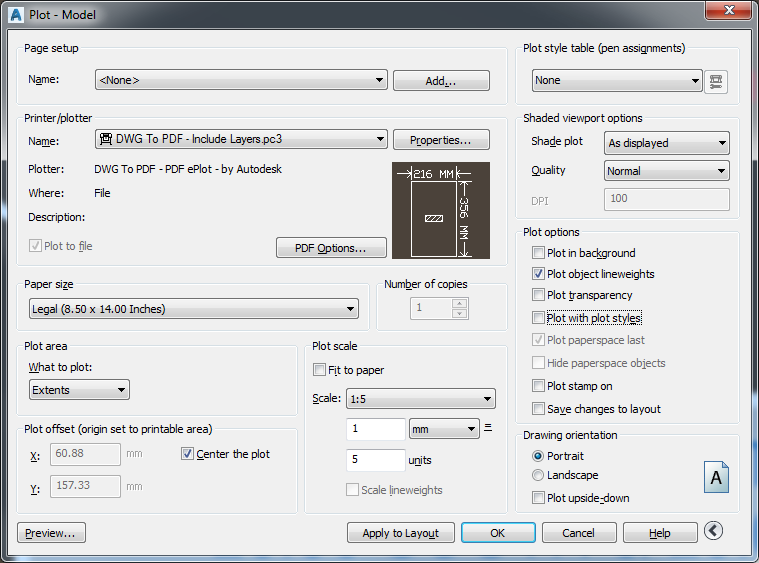Open PDF Options...

pyautogui.click(x=331, y=248)
